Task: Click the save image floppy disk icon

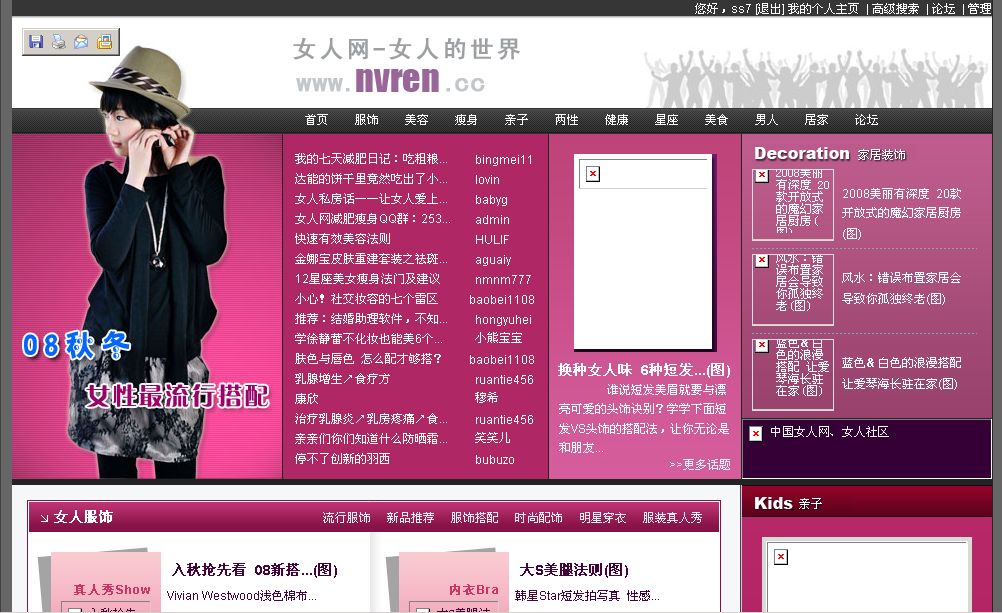Action: click(x=36, y=42)
